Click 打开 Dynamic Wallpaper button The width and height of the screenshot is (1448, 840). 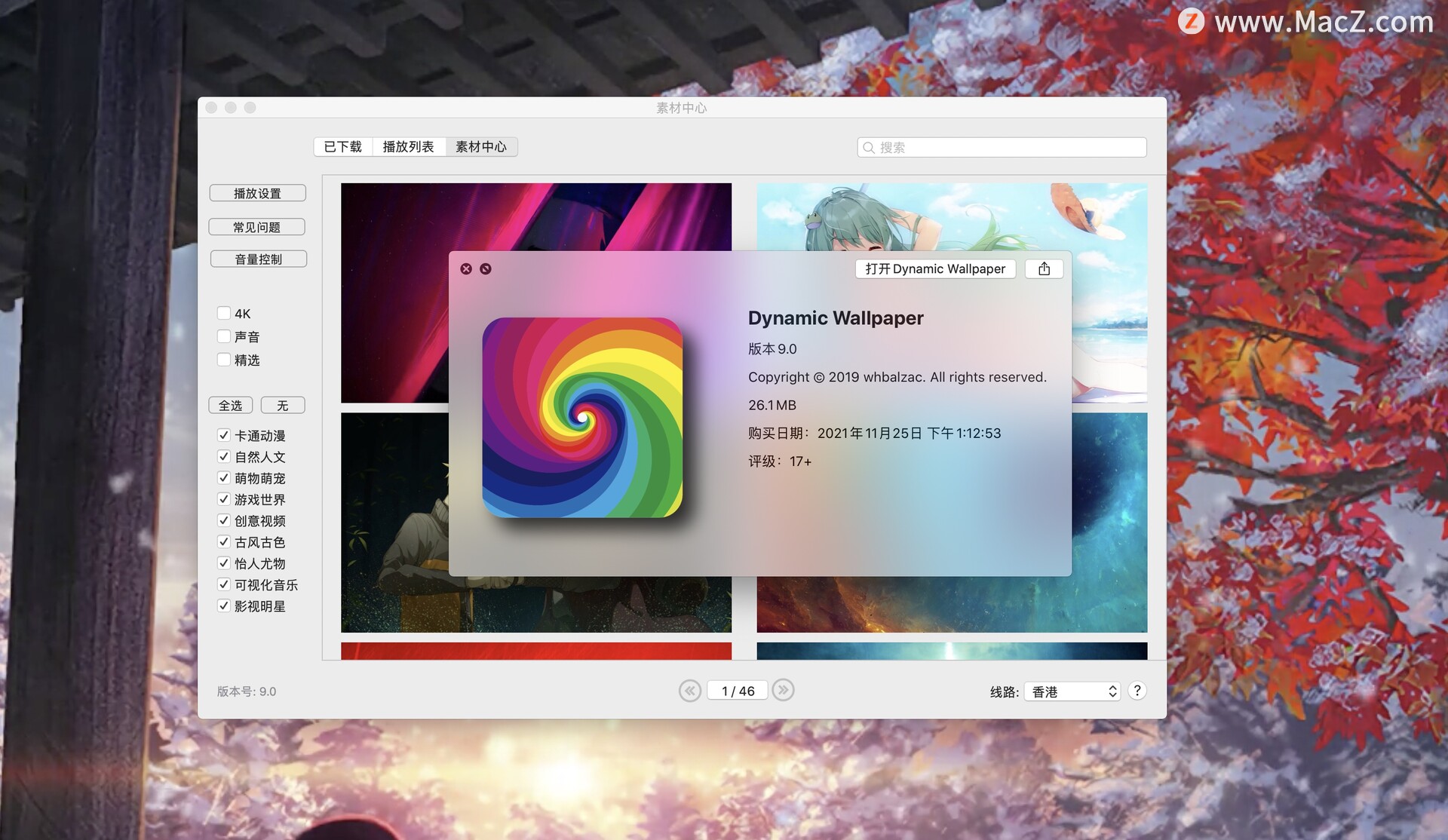pyautogui.click(x=935, y=269)
